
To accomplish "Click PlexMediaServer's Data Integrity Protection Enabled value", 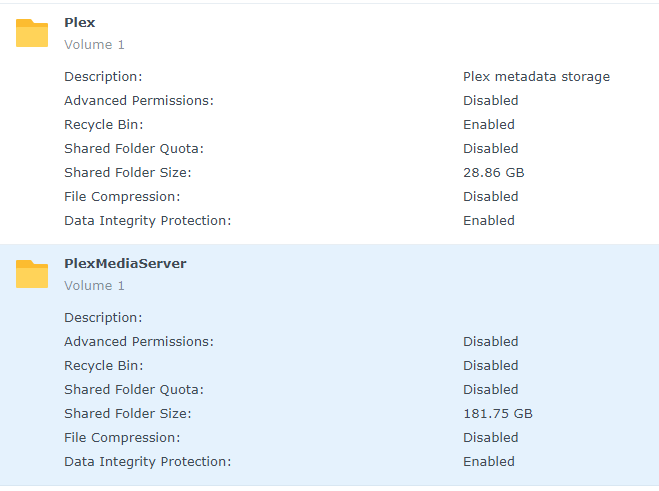I will [x=488, y=462].
